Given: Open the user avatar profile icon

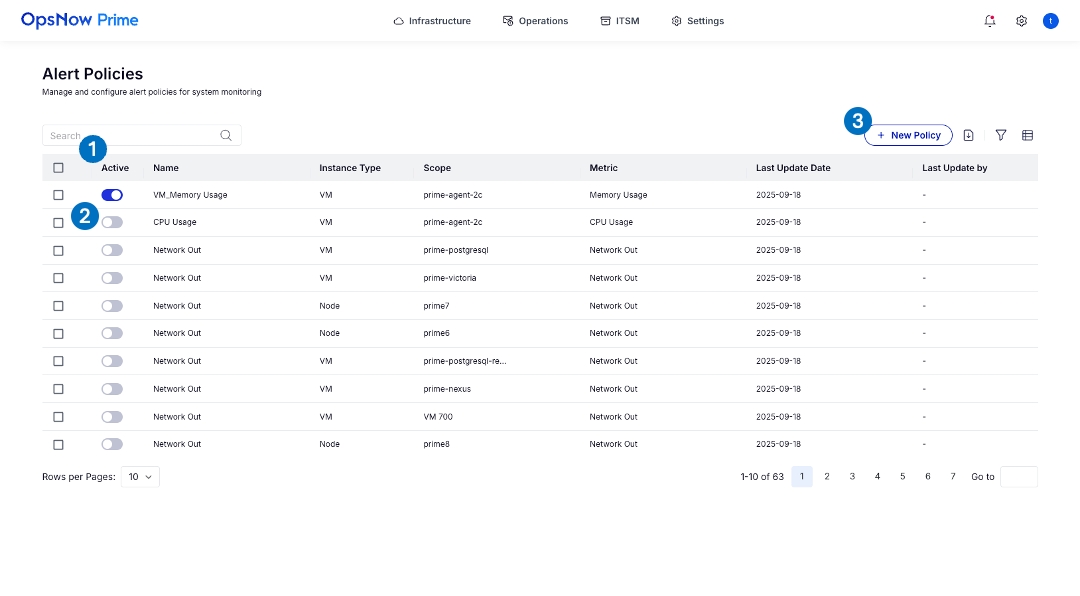Looking at the screenshot, I should point(1050,21).
